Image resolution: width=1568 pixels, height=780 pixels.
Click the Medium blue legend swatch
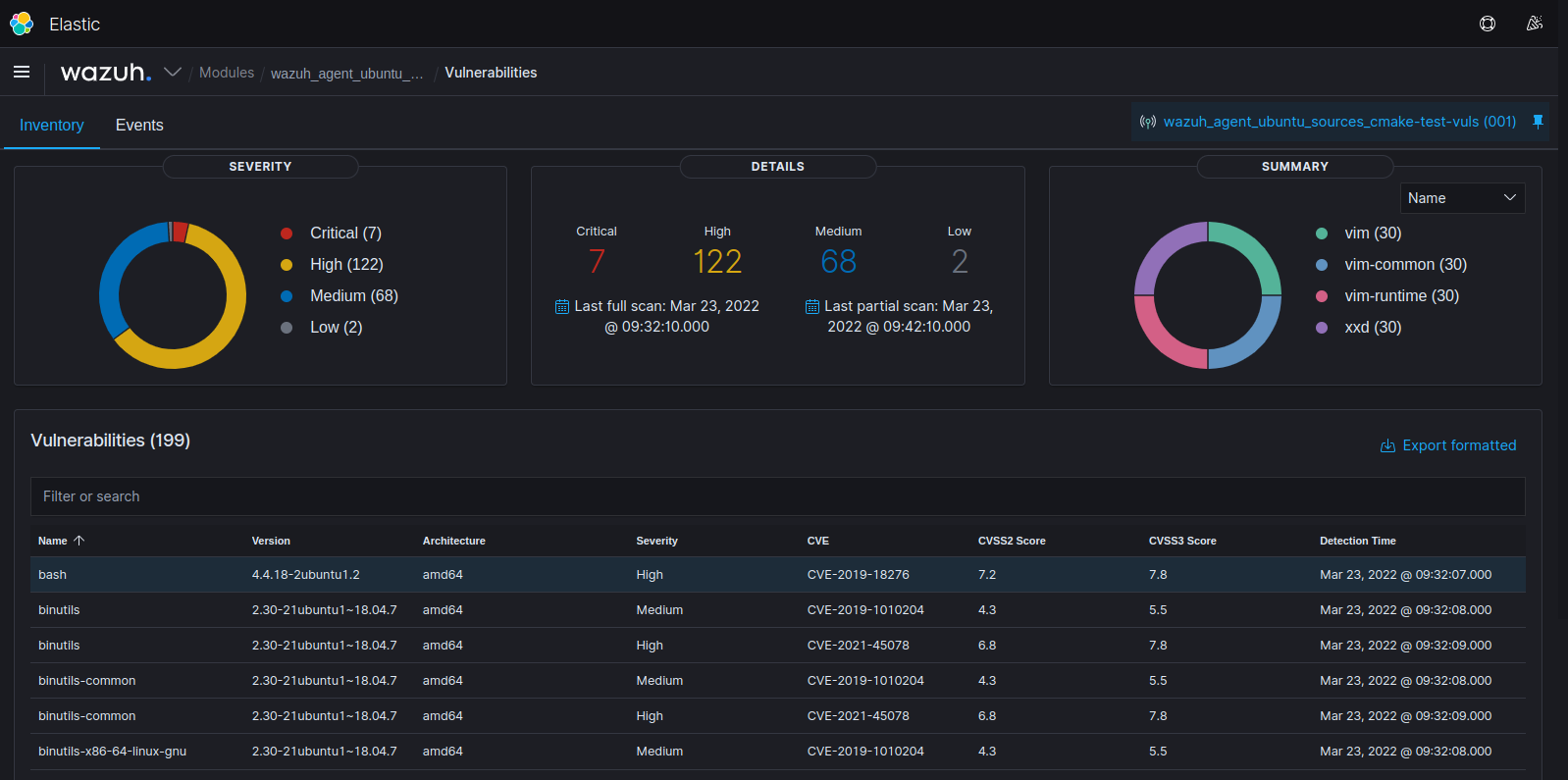[287, 296]
